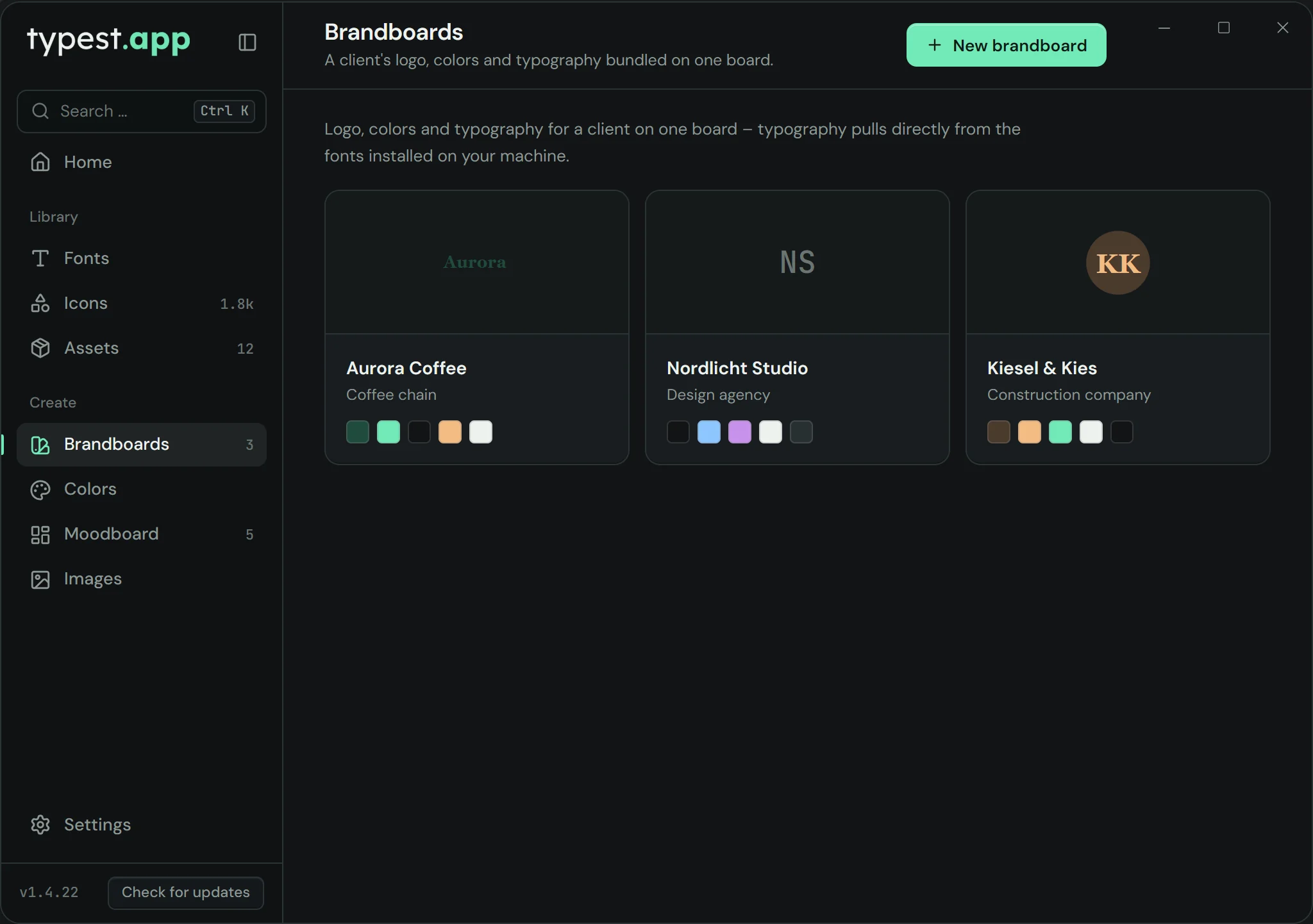The image size is (1313, 924).
Task: Select Nordlicht Studio purple swatch
Action: tap(740, 432)
